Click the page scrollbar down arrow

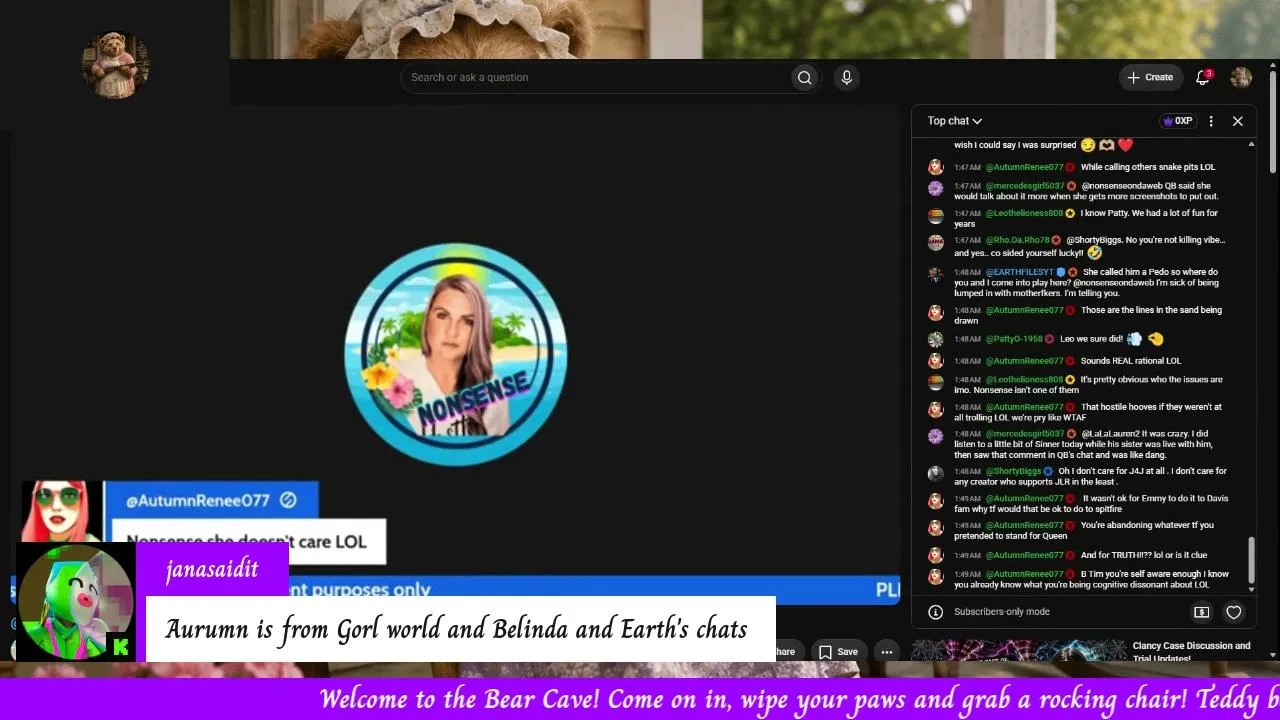point(1273,654)
